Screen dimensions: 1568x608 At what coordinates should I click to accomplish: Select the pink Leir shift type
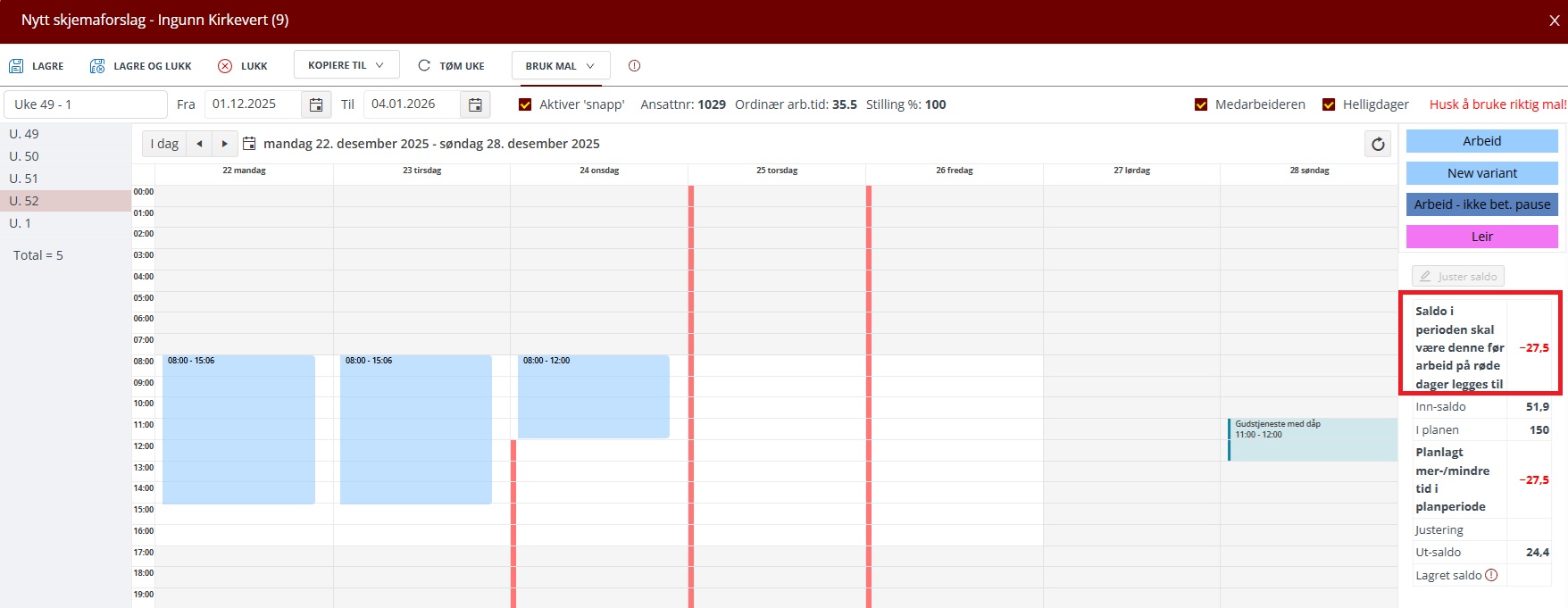[1481, 237]
